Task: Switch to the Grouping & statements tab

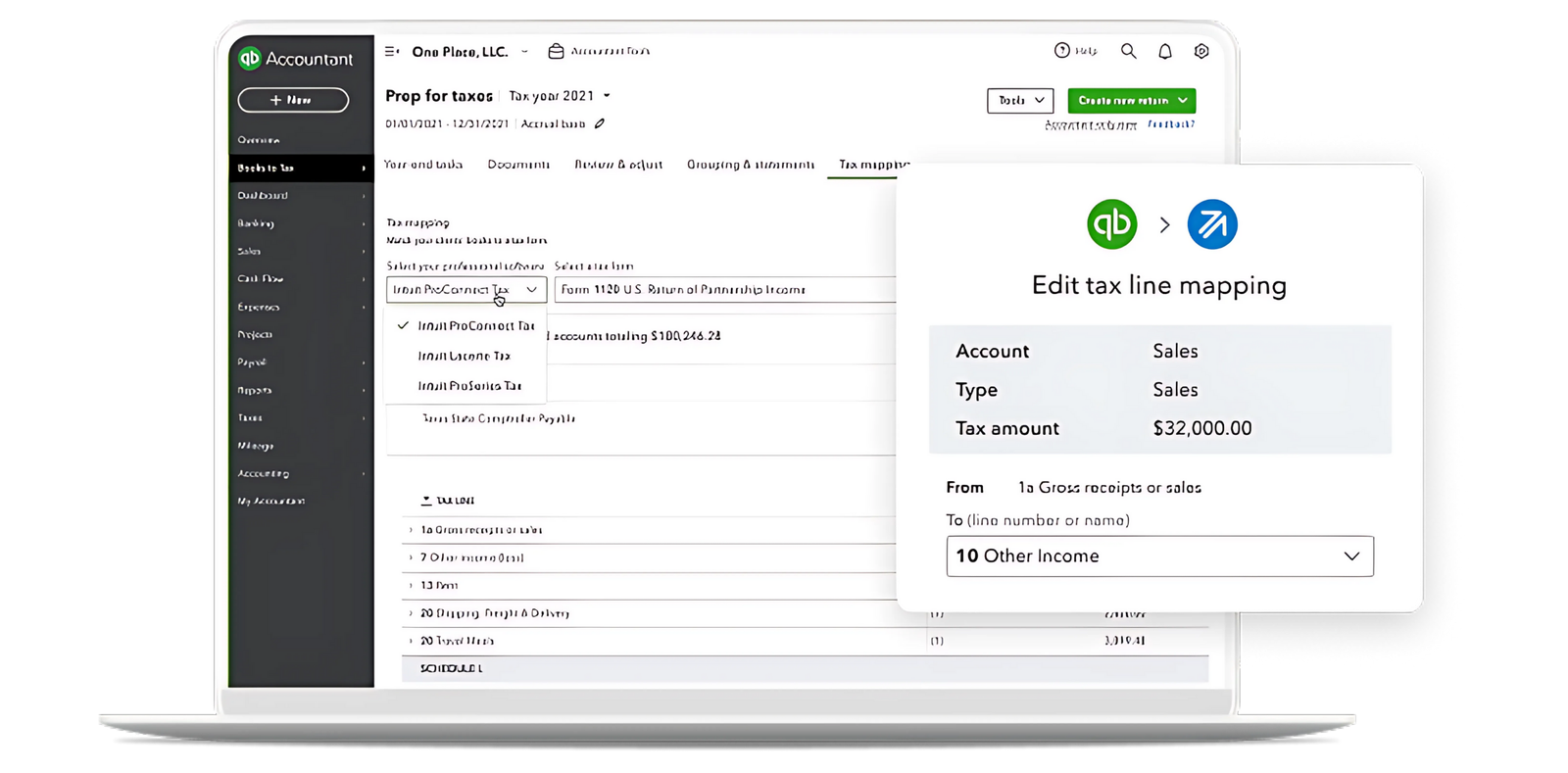Action: click(x=751, y=165)
